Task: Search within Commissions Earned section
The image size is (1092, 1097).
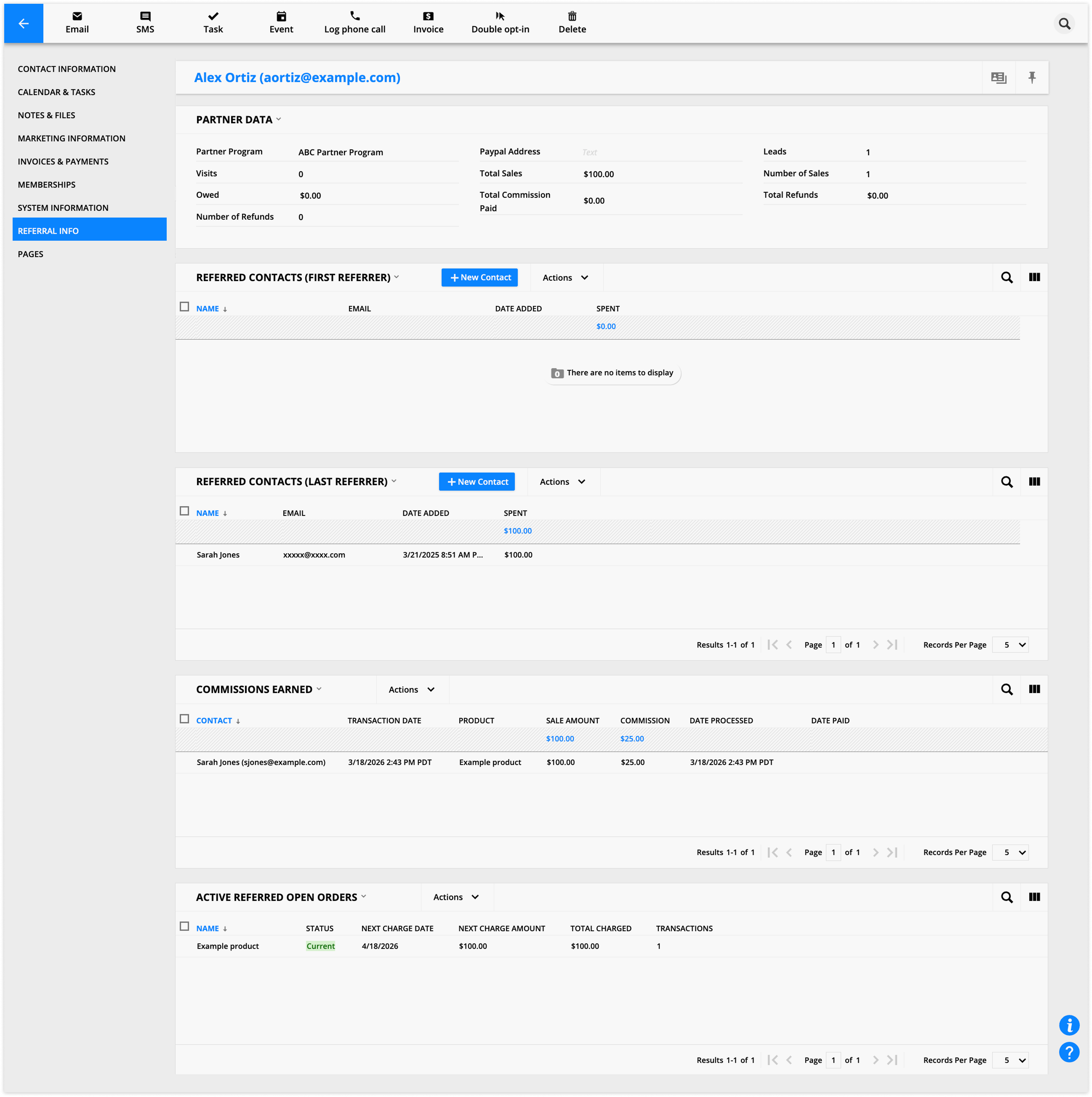Action: click(x=1006, y=689)
